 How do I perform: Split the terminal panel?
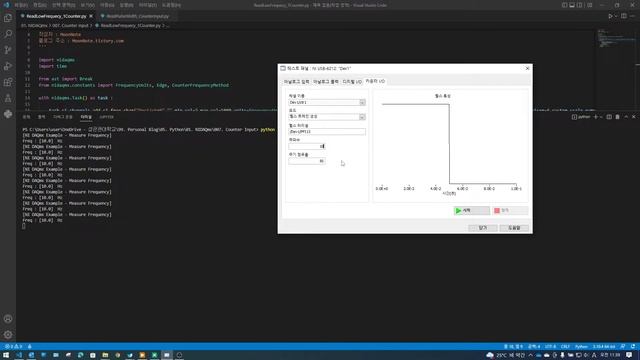point(609,117)
